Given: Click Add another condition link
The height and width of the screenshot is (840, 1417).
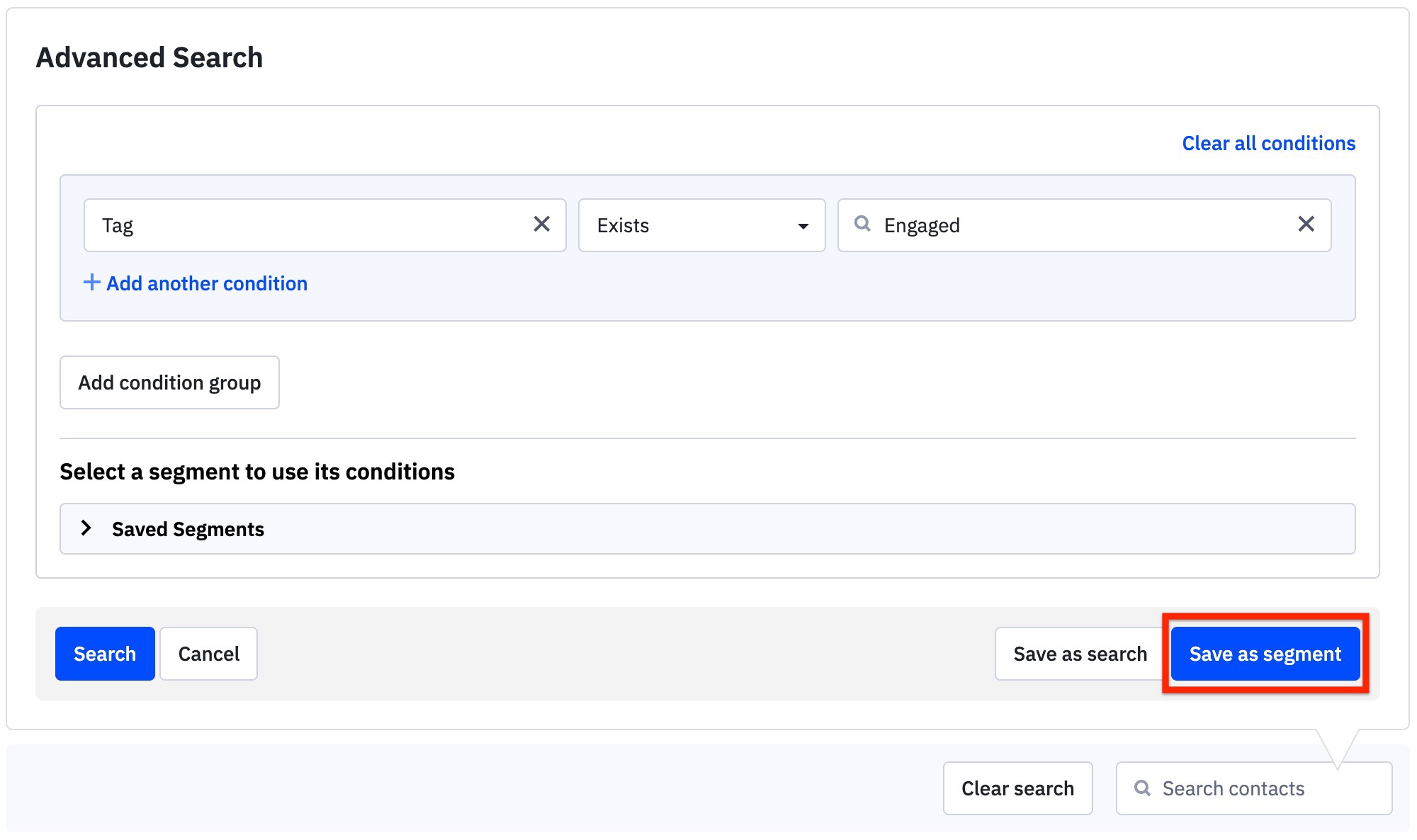Looking at the screenshot, I should [x=207, y=283].
